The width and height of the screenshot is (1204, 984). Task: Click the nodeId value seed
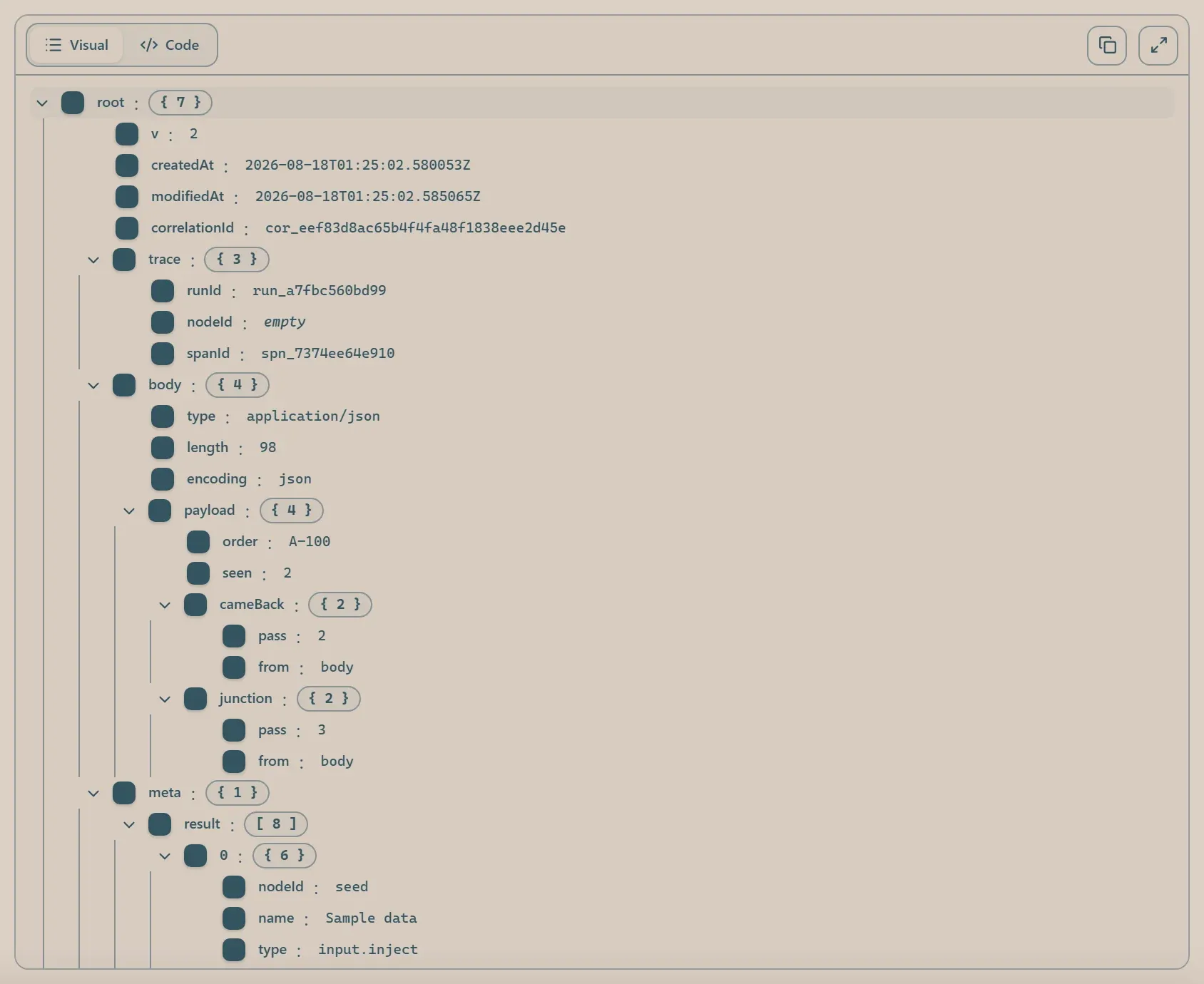[352, 887]
